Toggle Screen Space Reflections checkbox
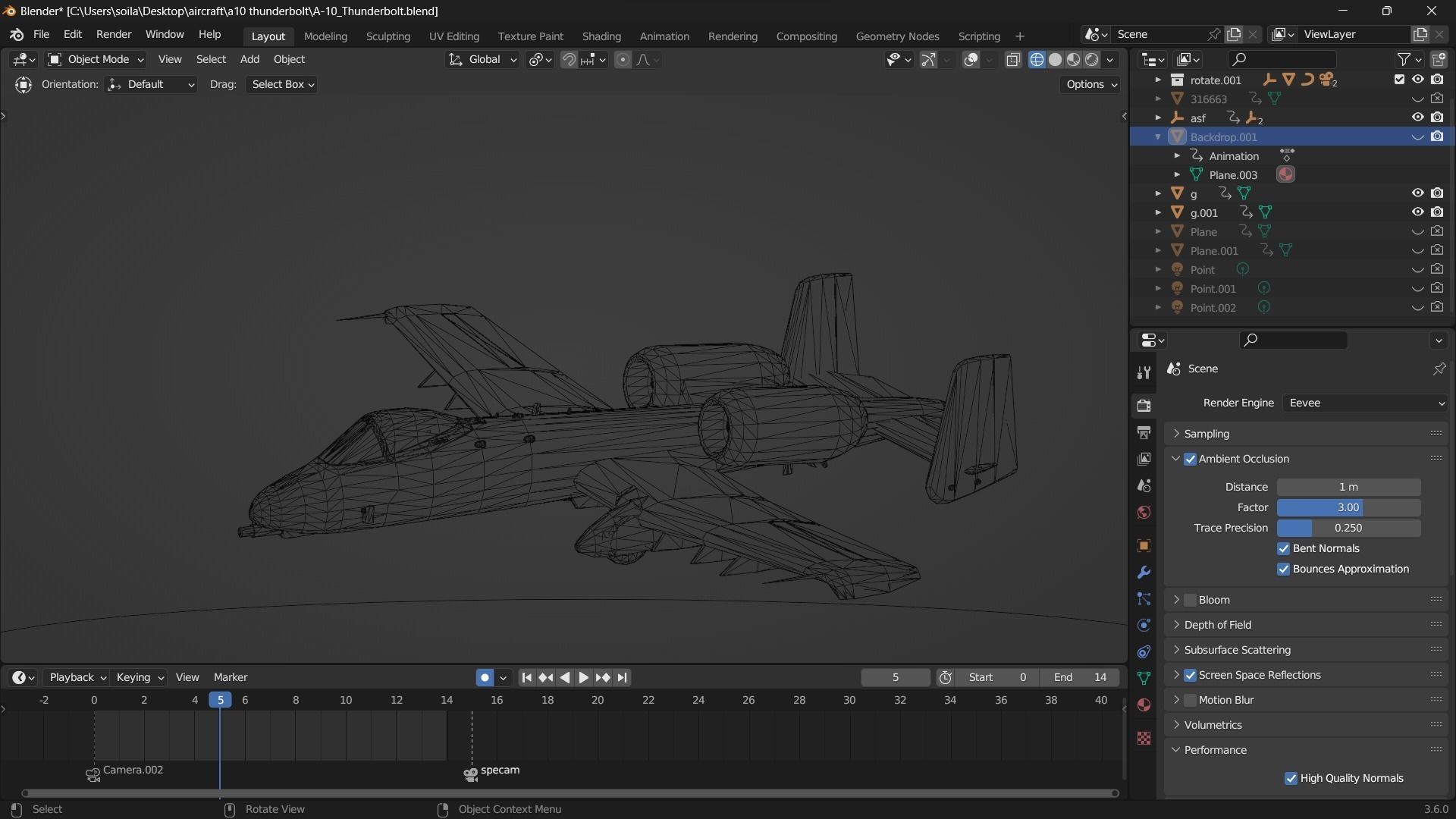The image size is (1456, 819). (1190, 675)
